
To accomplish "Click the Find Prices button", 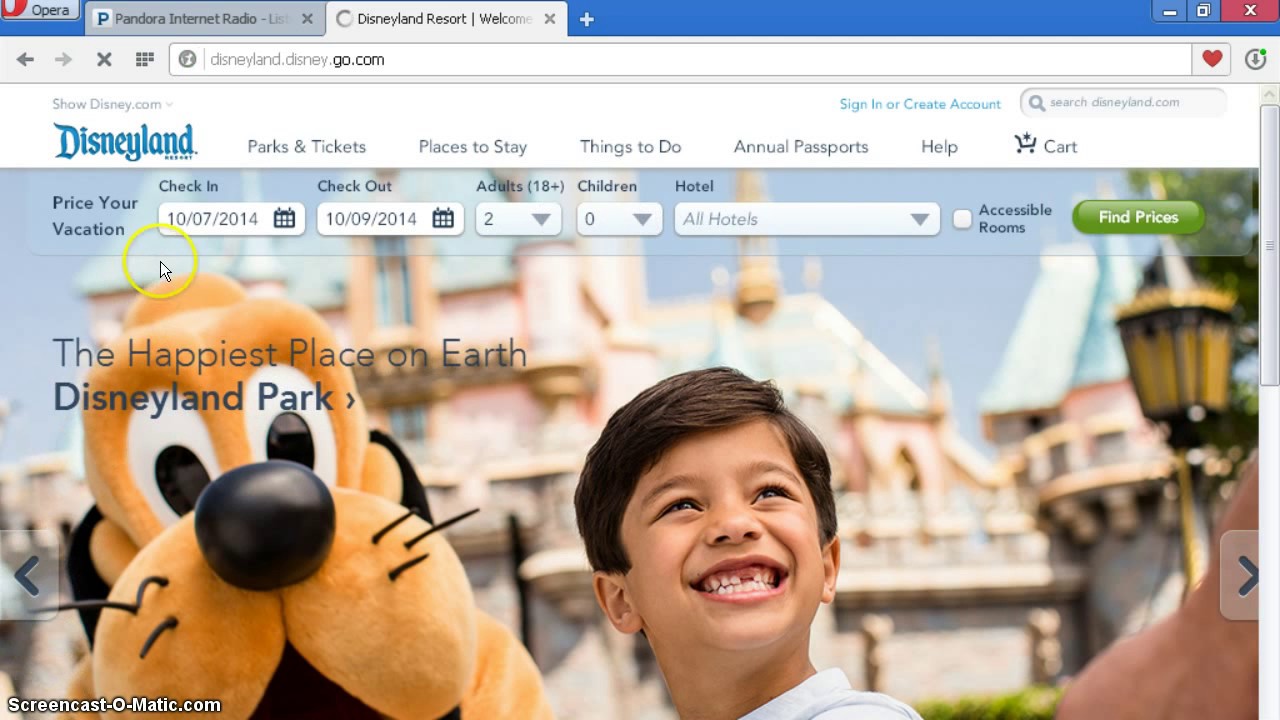I will [1138, 217].
